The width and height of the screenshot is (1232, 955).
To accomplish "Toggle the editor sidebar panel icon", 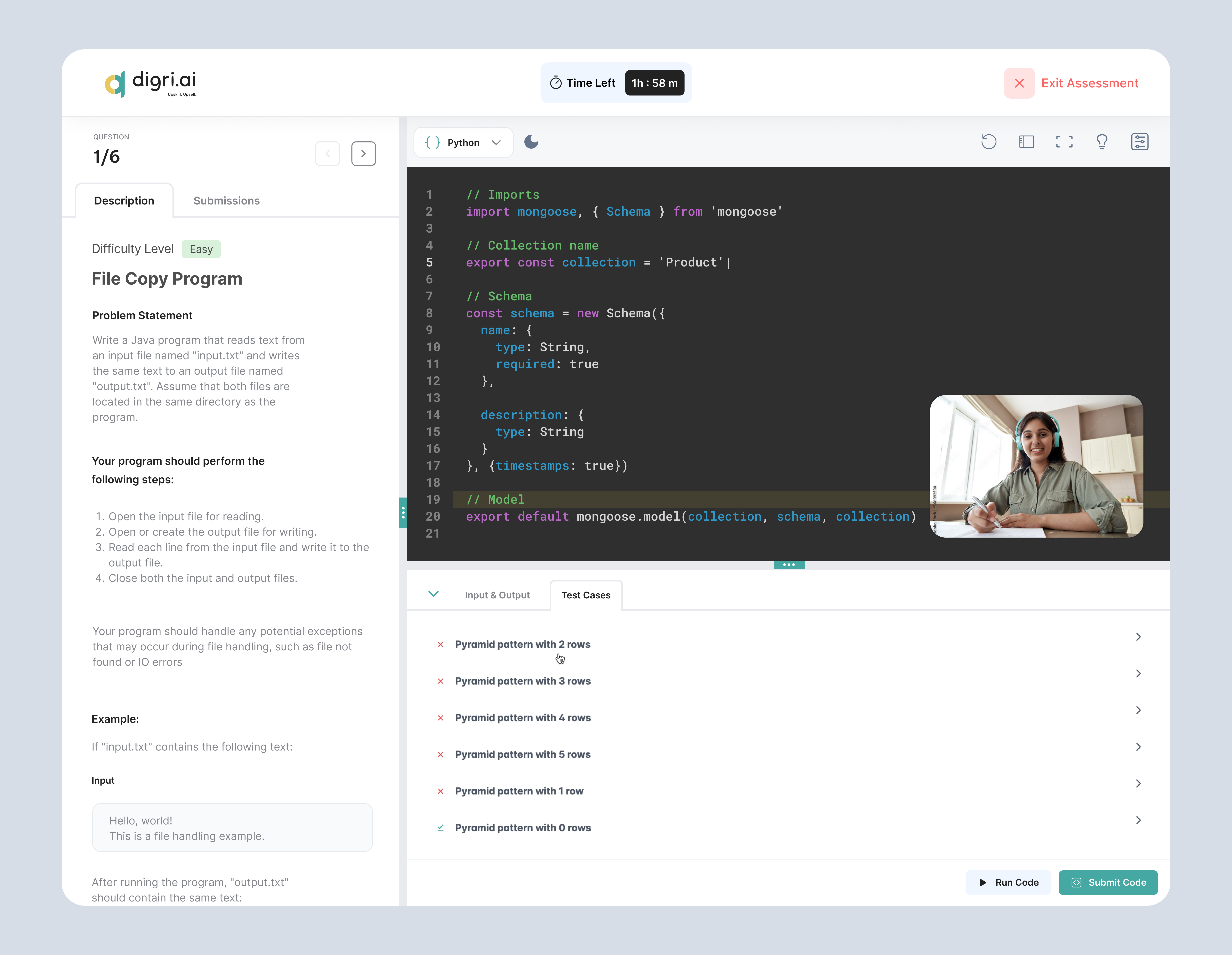I will [1027, 142].
